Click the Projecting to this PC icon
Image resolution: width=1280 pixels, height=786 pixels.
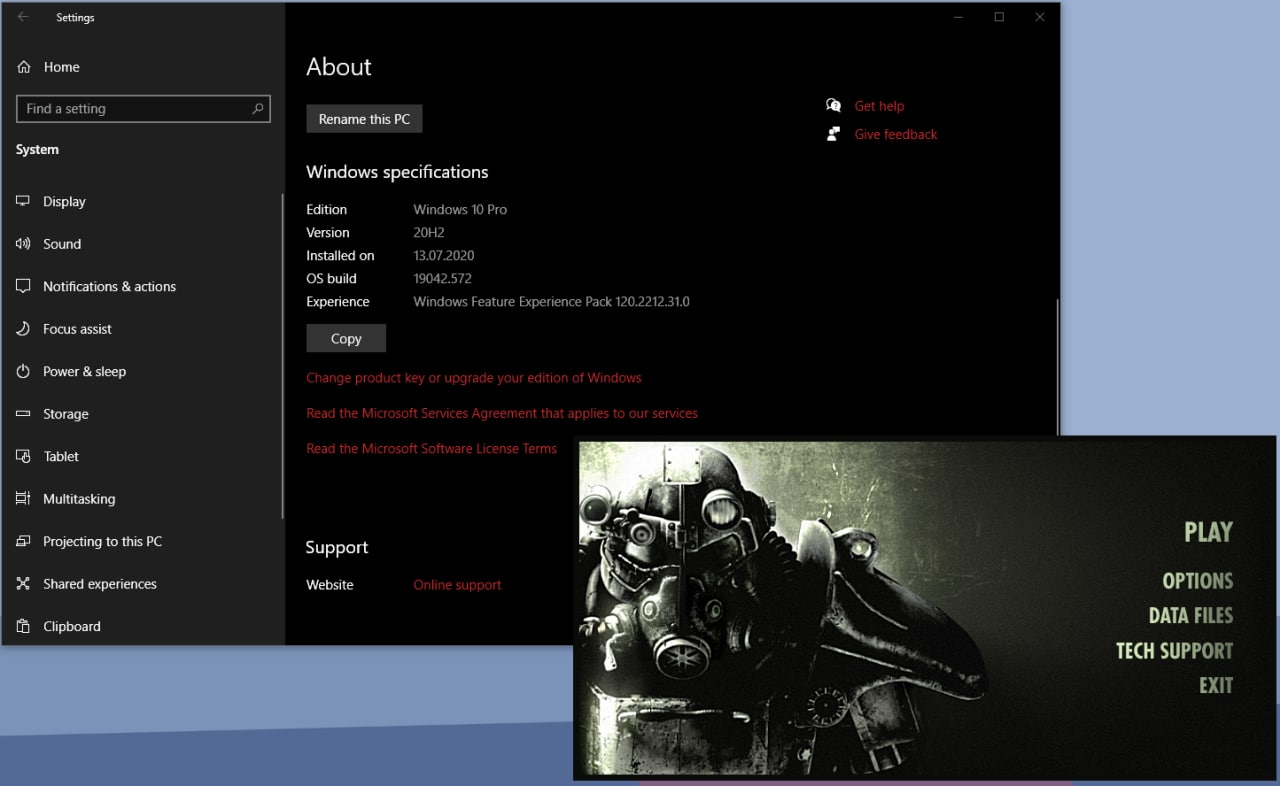click(x=23, y=541)
